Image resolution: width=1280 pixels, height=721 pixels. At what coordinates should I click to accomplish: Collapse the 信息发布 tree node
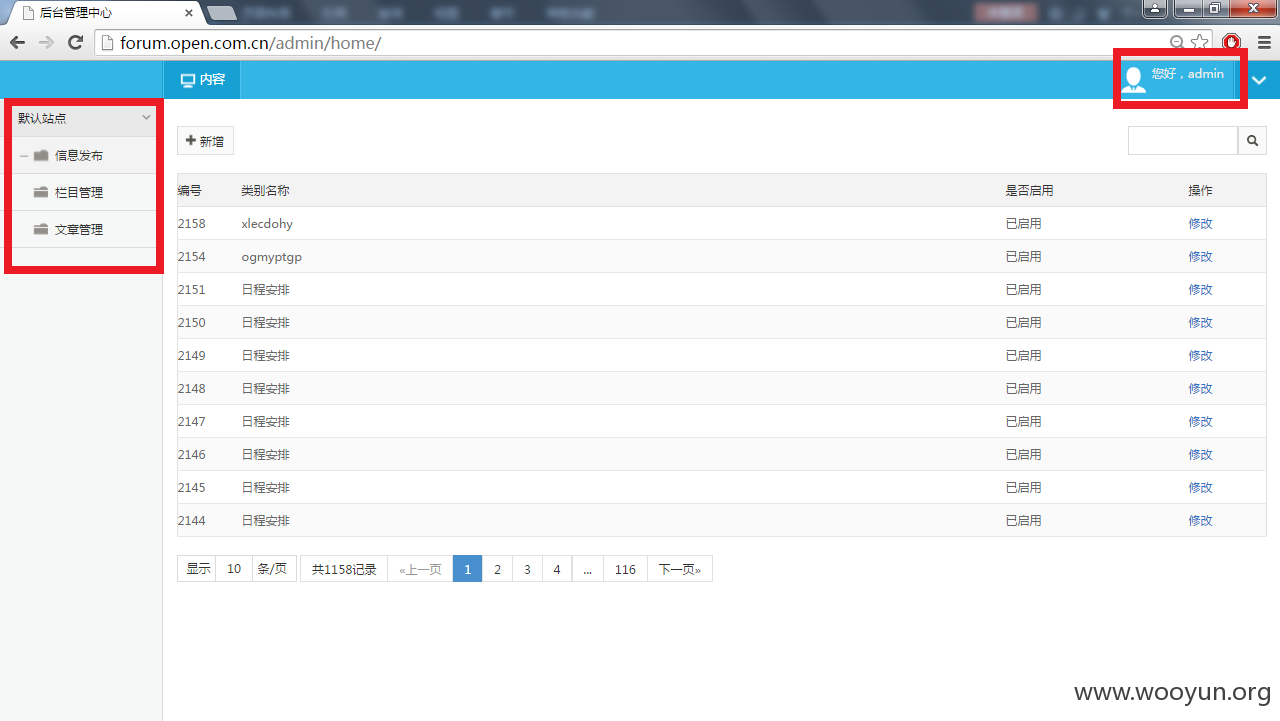(24, 156)
